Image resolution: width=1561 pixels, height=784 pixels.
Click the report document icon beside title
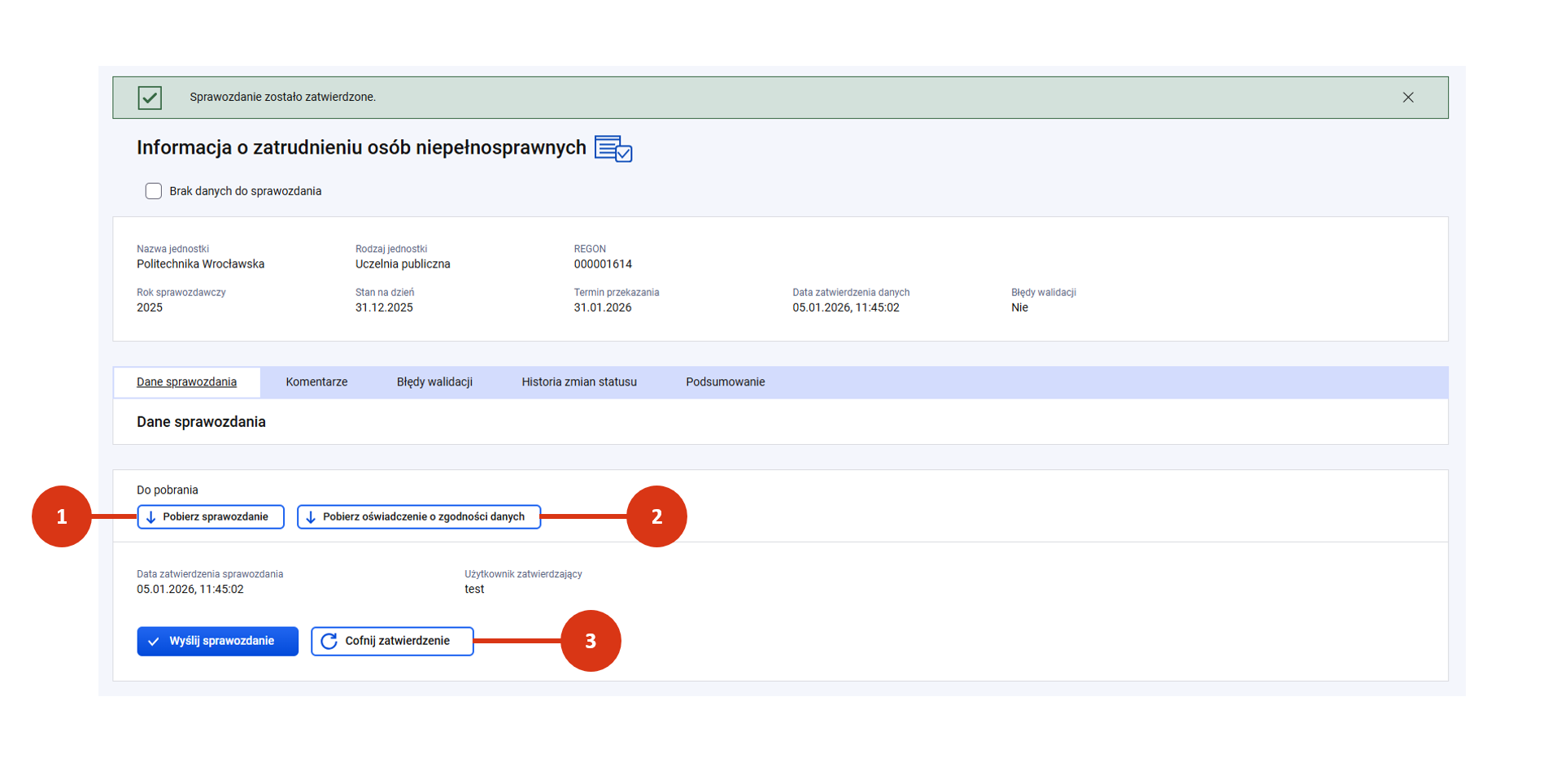(613, 149)
